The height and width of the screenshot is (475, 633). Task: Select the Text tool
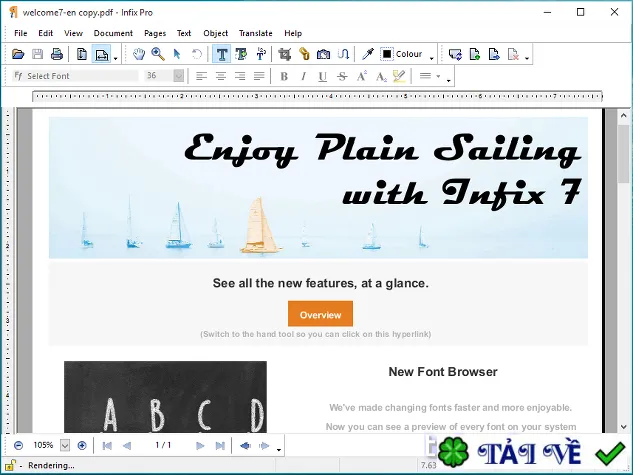coord(222,54)
